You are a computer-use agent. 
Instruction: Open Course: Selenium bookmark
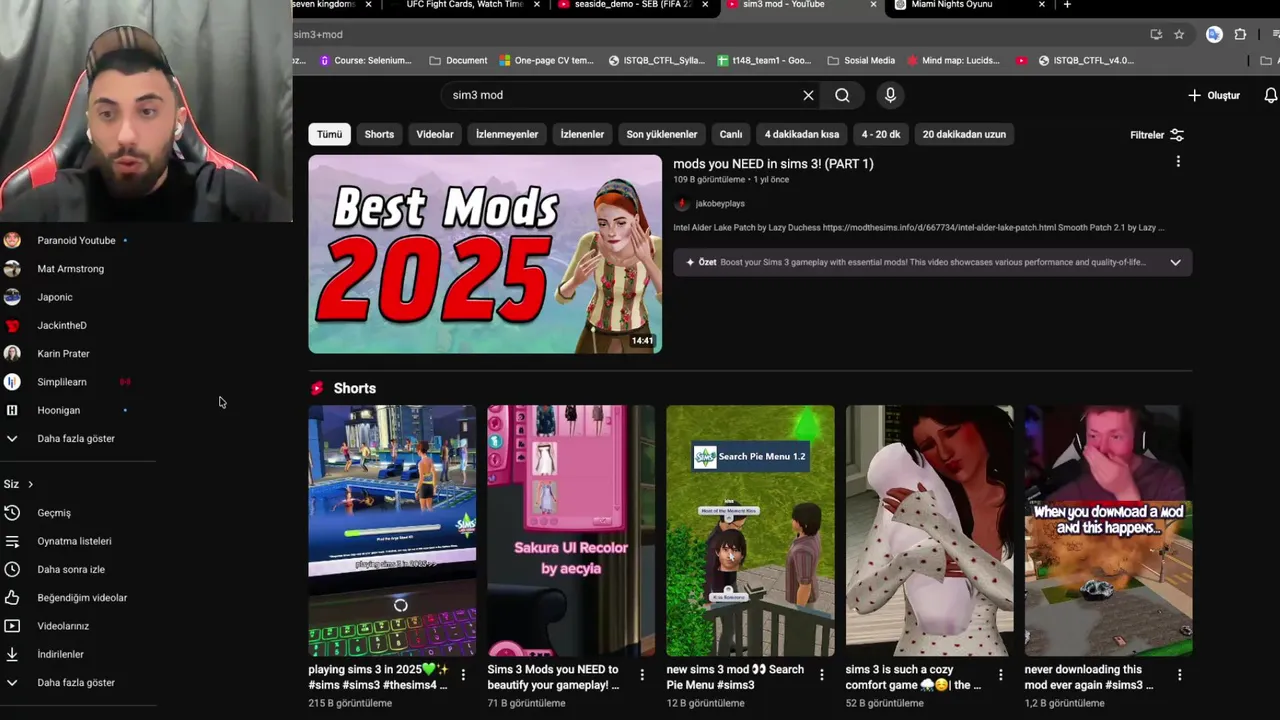click(x=366, y=60)
